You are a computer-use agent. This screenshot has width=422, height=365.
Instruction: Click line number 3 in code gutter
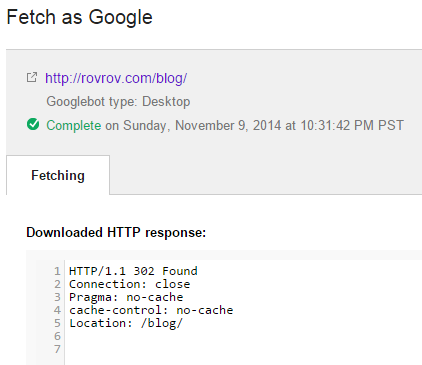(58, 297)
